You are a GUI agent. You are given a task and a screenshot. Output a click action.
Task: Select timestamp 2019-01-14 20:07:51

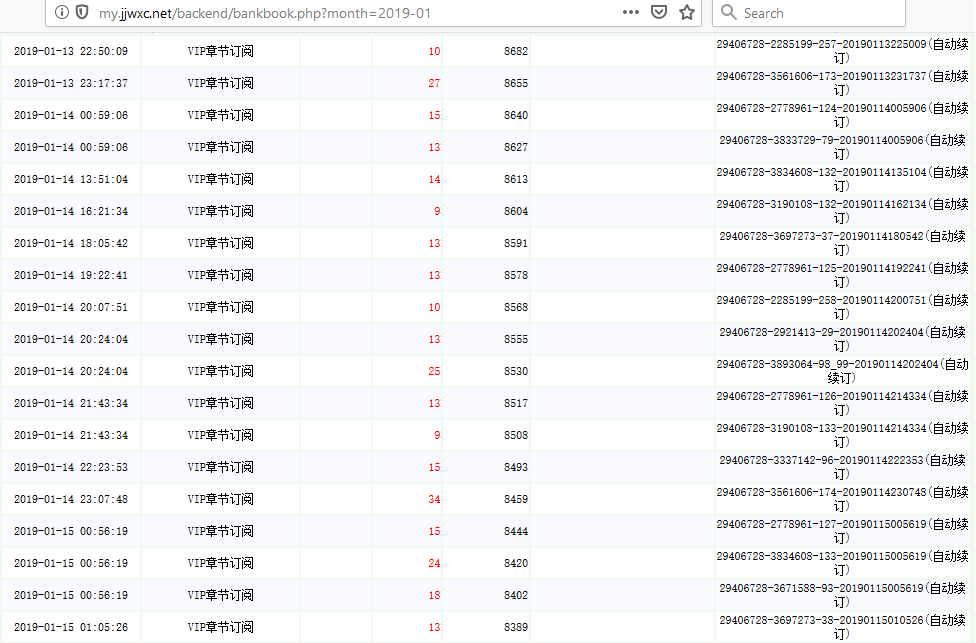(71, 307)
